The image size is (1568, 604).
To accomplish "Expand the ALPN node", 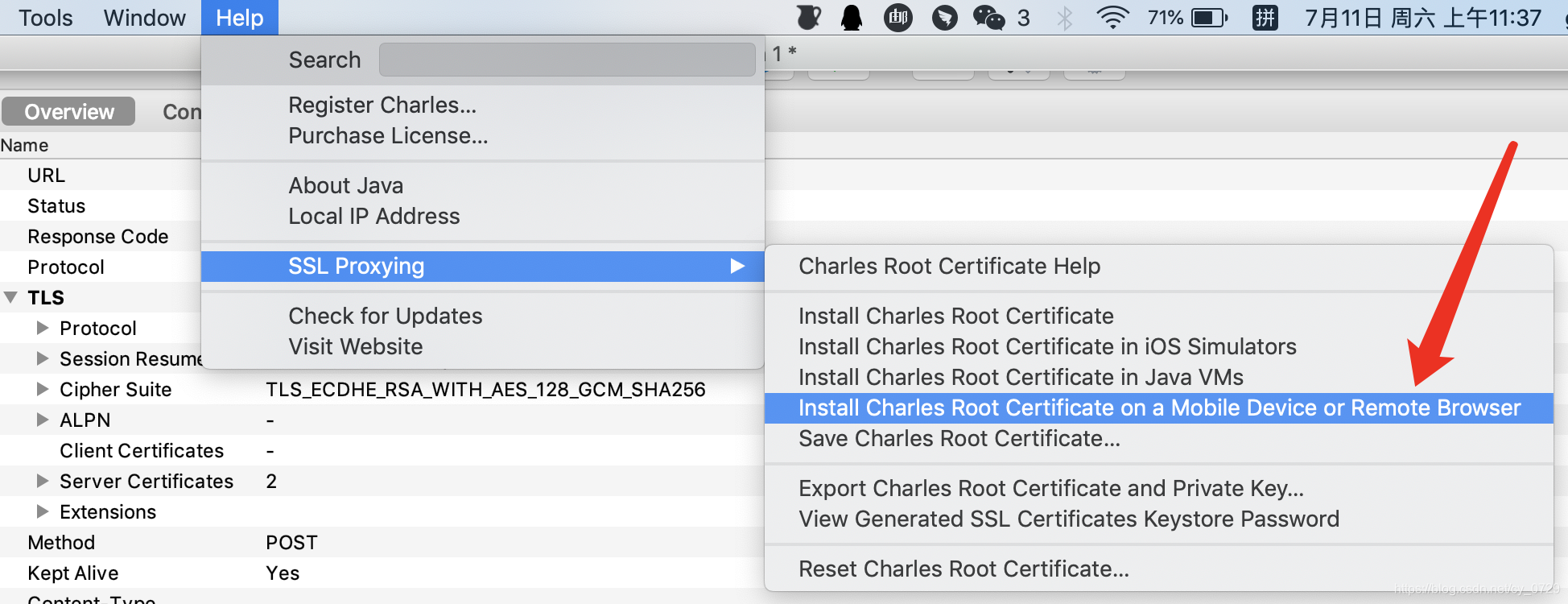I will click(43, 420).
